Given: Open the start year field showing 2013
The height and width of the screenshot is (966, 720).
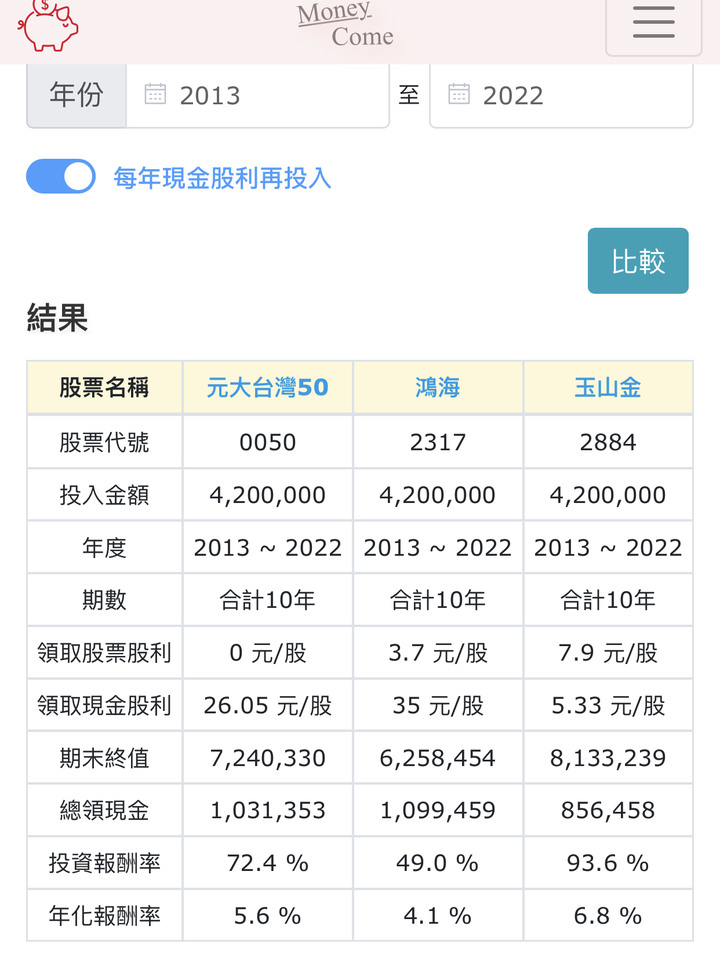Looking at the screenshot, I should pyautogui.click(x=257, y=95).
